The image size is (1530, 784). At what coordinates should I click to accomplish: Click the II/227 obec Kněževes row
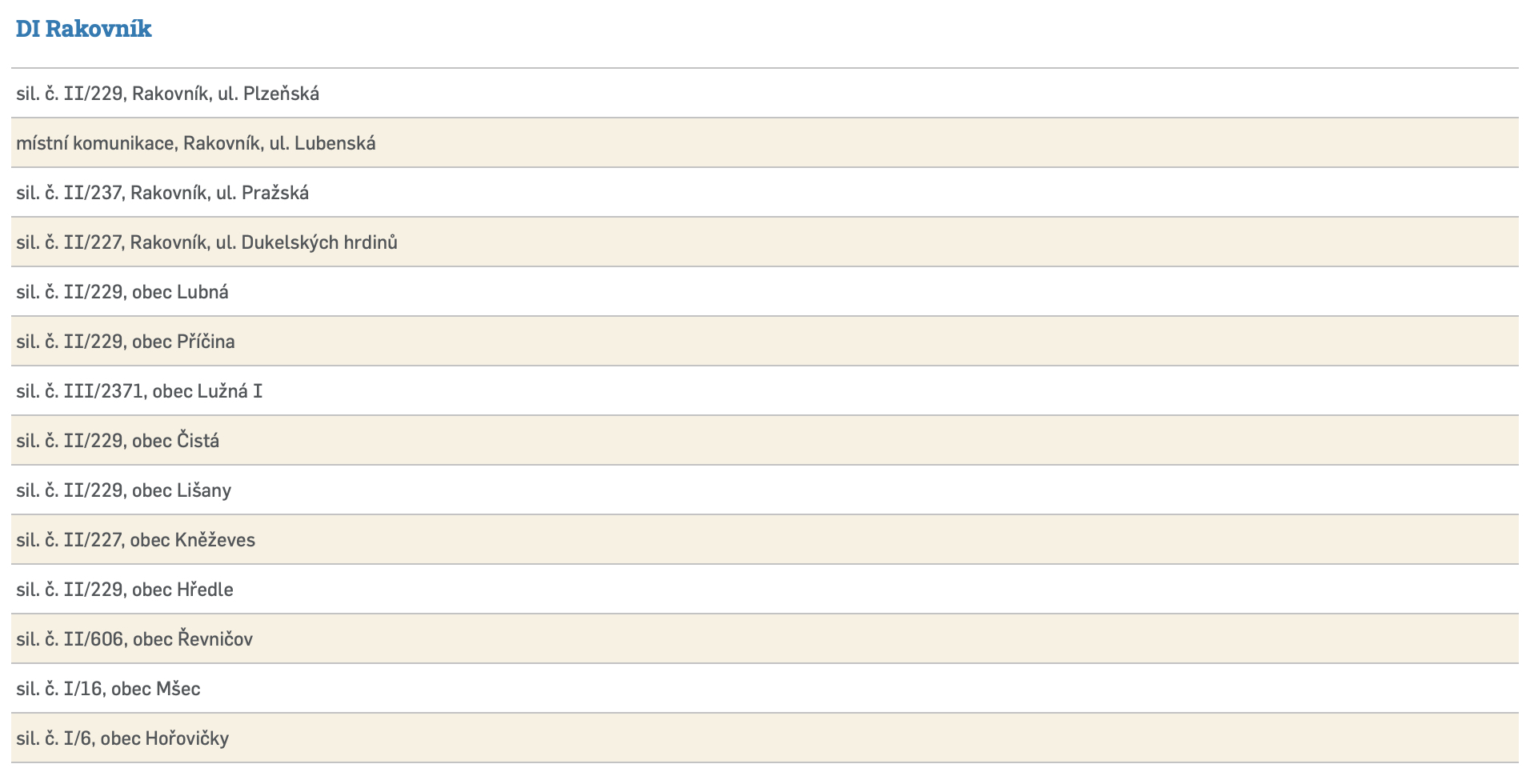pyautogui.click(x=136, y=540)
